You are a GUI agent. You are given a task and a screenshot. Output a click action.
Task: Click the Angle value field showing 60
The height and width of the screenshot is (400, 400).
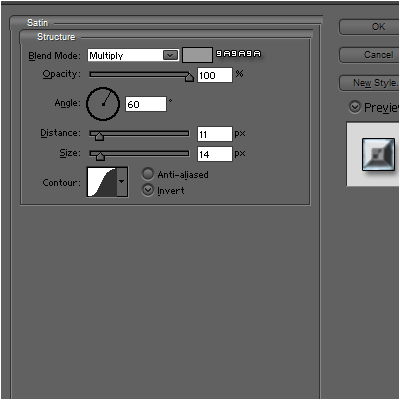(x=146, y=104)
